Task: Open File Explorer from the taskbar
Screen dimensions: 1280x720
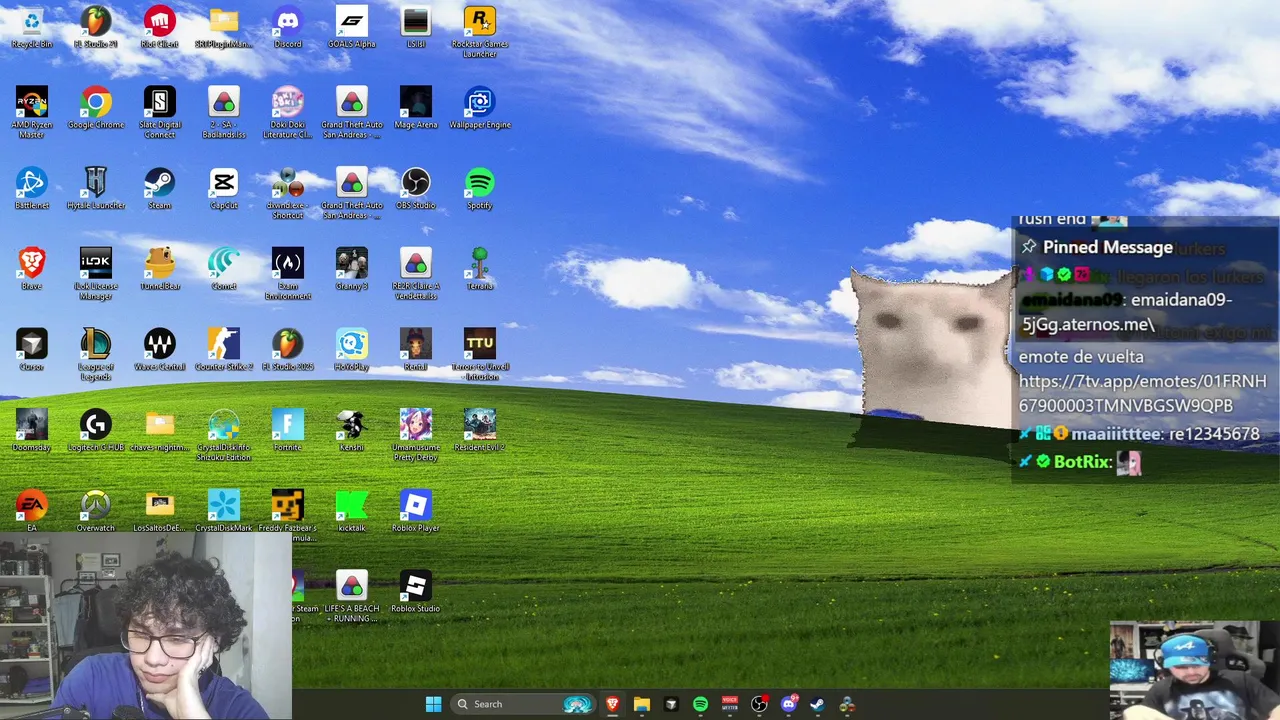Action: [x=642, y=704]
